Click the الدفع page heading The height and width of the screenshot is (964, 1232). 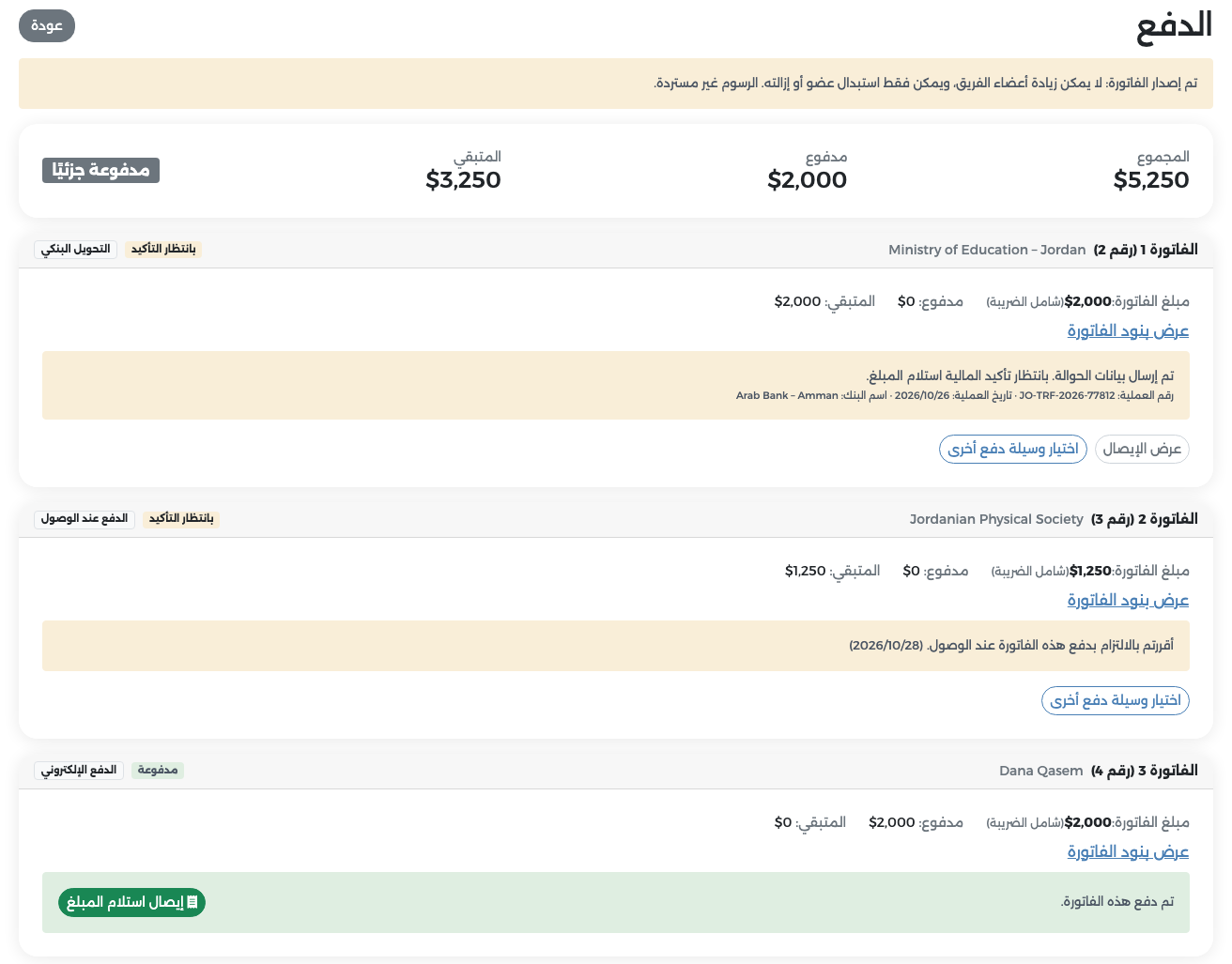coord(1174,26)
